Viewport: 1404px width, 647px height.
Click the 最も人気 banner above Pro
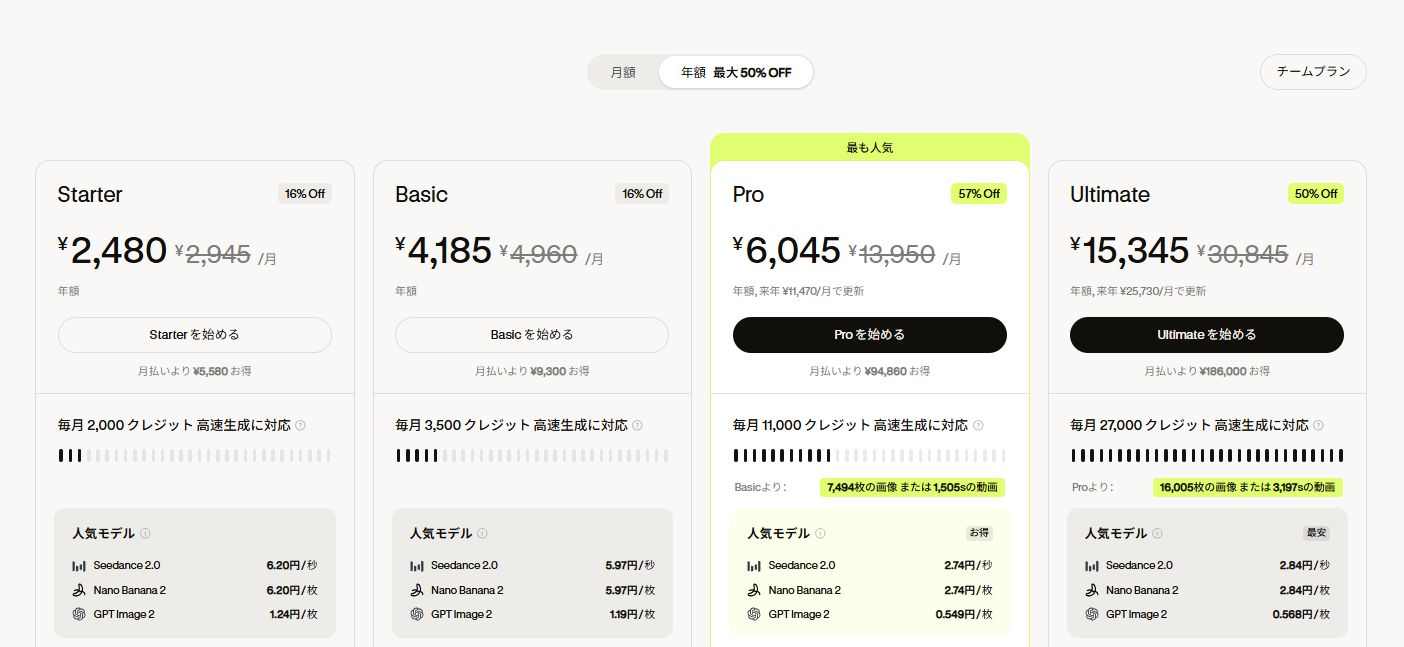870,147
